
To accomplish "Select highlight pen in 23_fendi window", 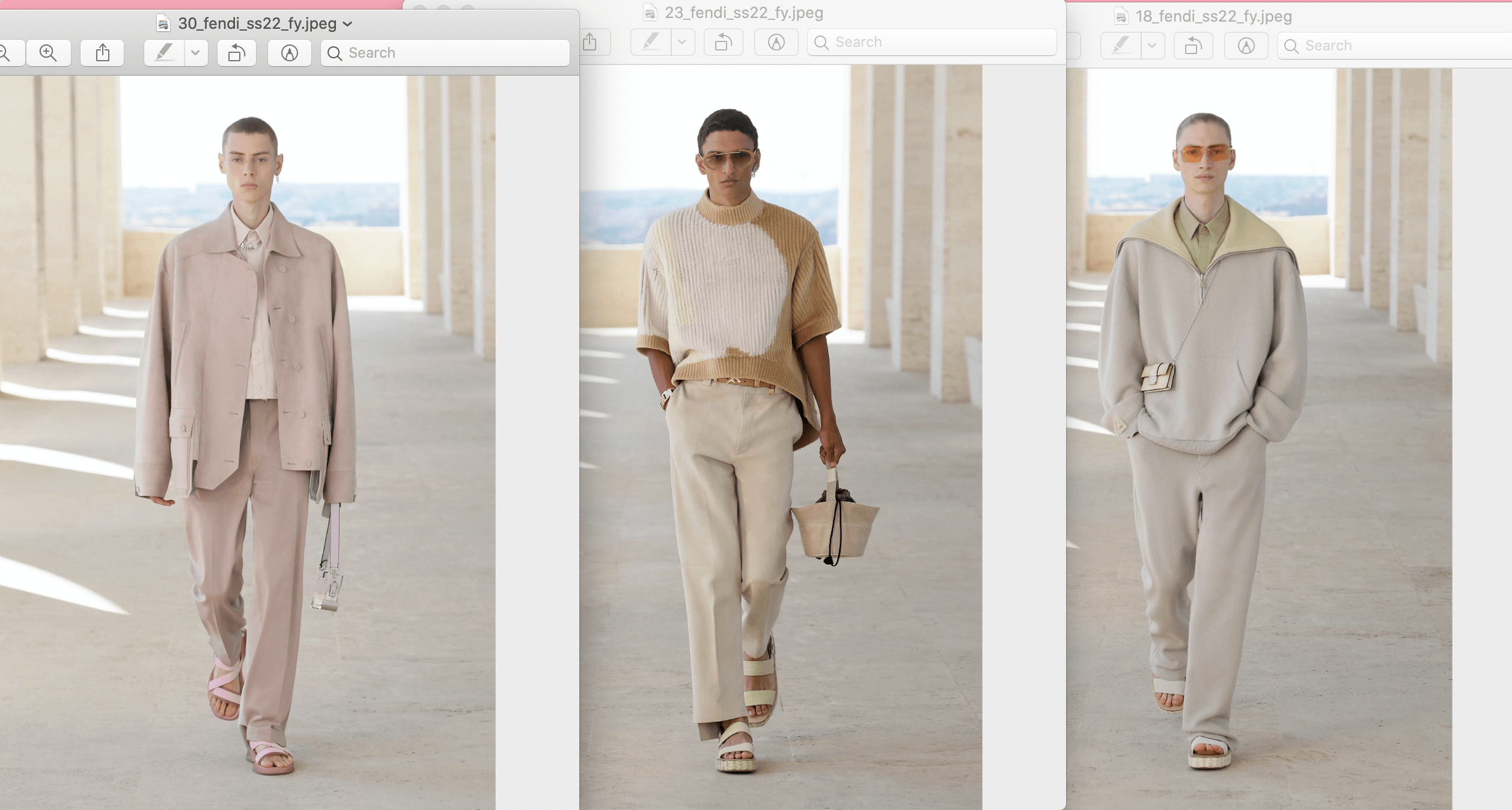I will point(651,42).
